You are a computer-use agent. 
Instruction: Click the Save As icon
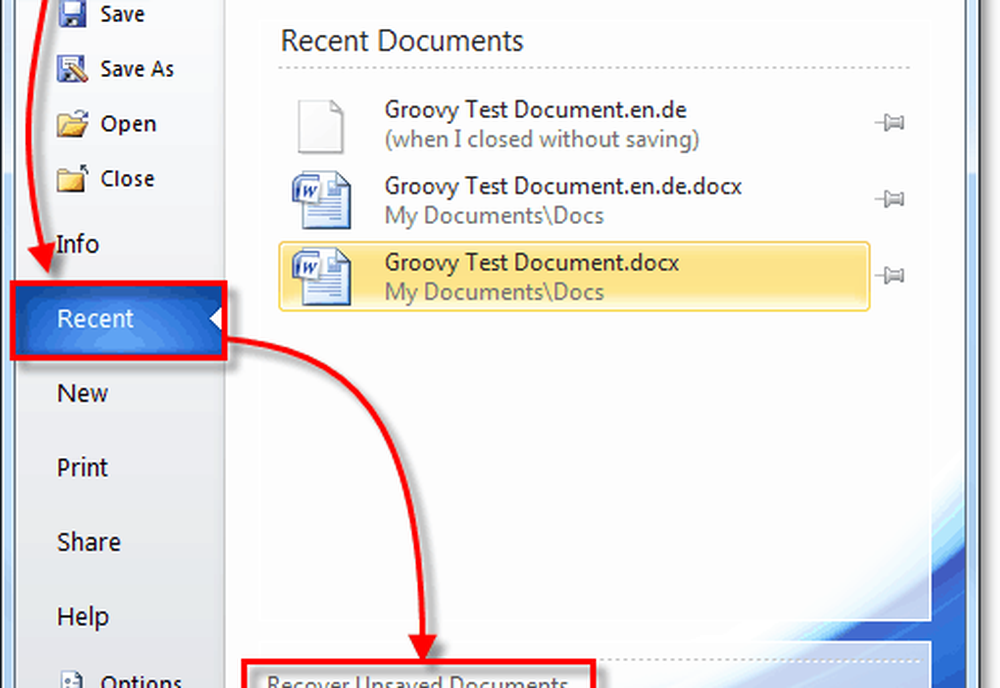74,69
